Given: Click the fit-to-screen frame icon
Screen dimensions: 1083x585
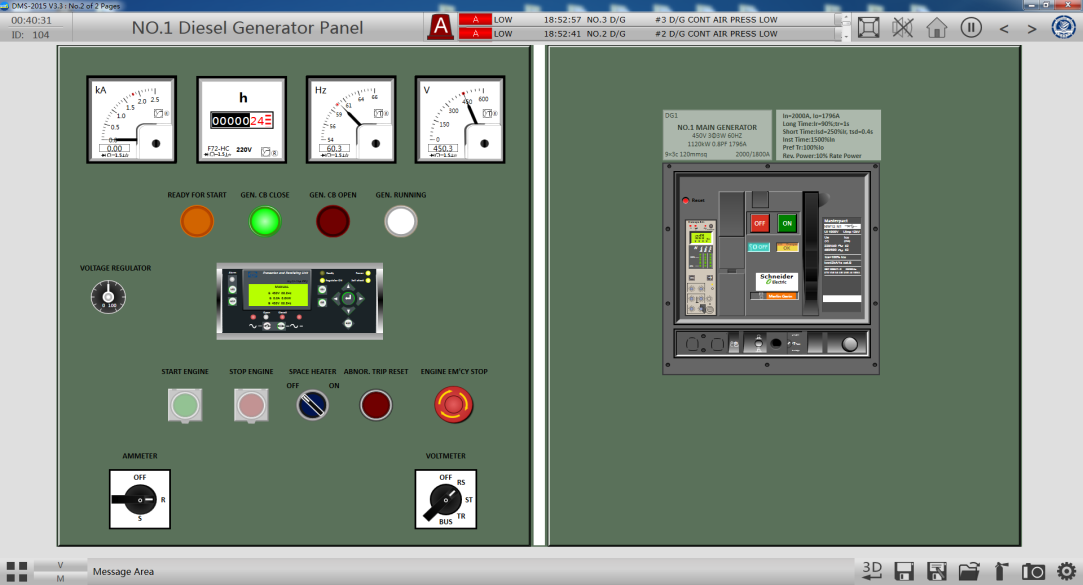Looking at the screenshot, I should point(869,27).
